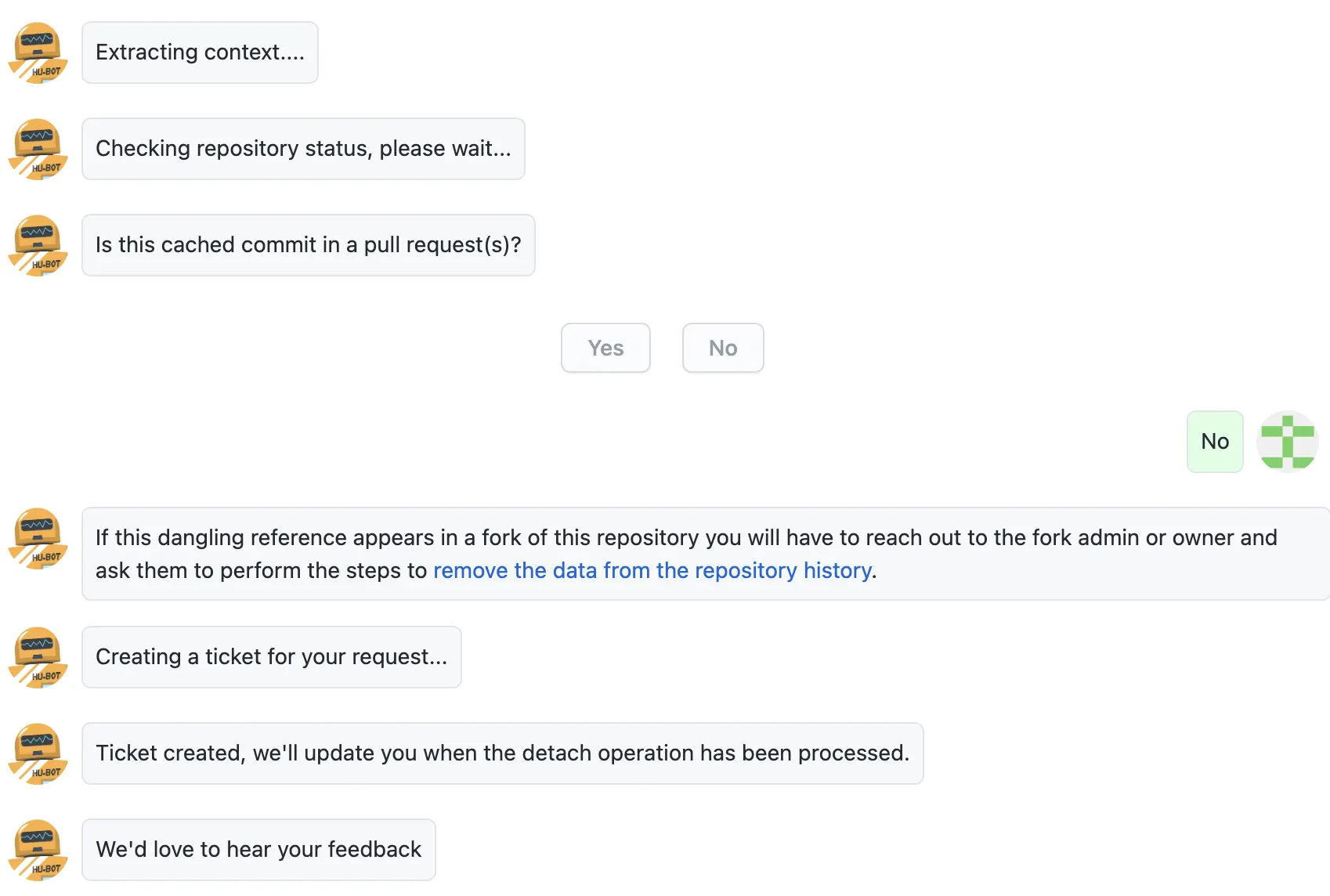This screenshot has width=1330, height=896.
Task: Click the Yes button
Action: [x=605, y=348]
